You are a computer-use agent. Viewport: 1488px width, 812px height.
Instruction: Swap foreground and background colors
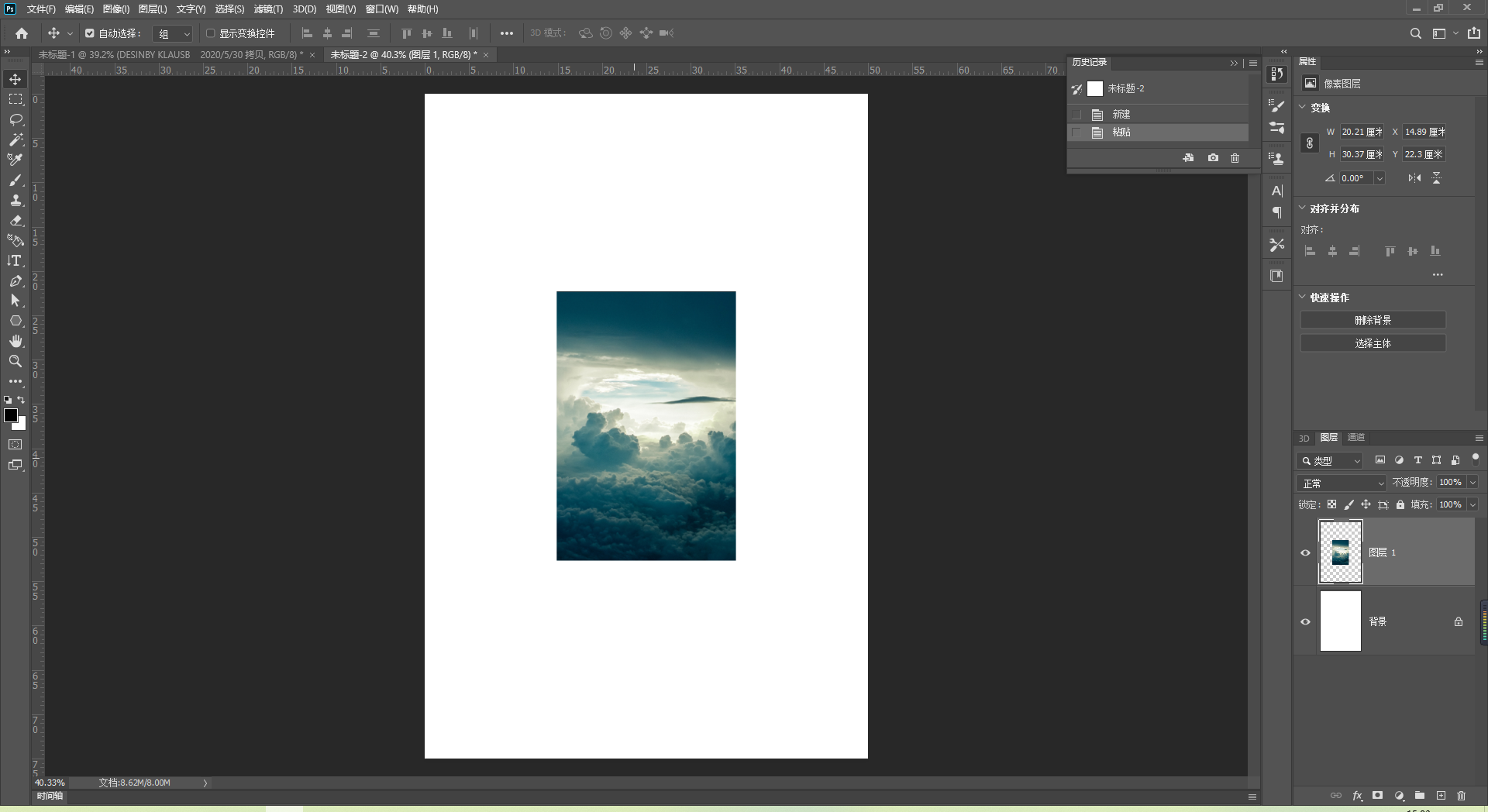22,400
